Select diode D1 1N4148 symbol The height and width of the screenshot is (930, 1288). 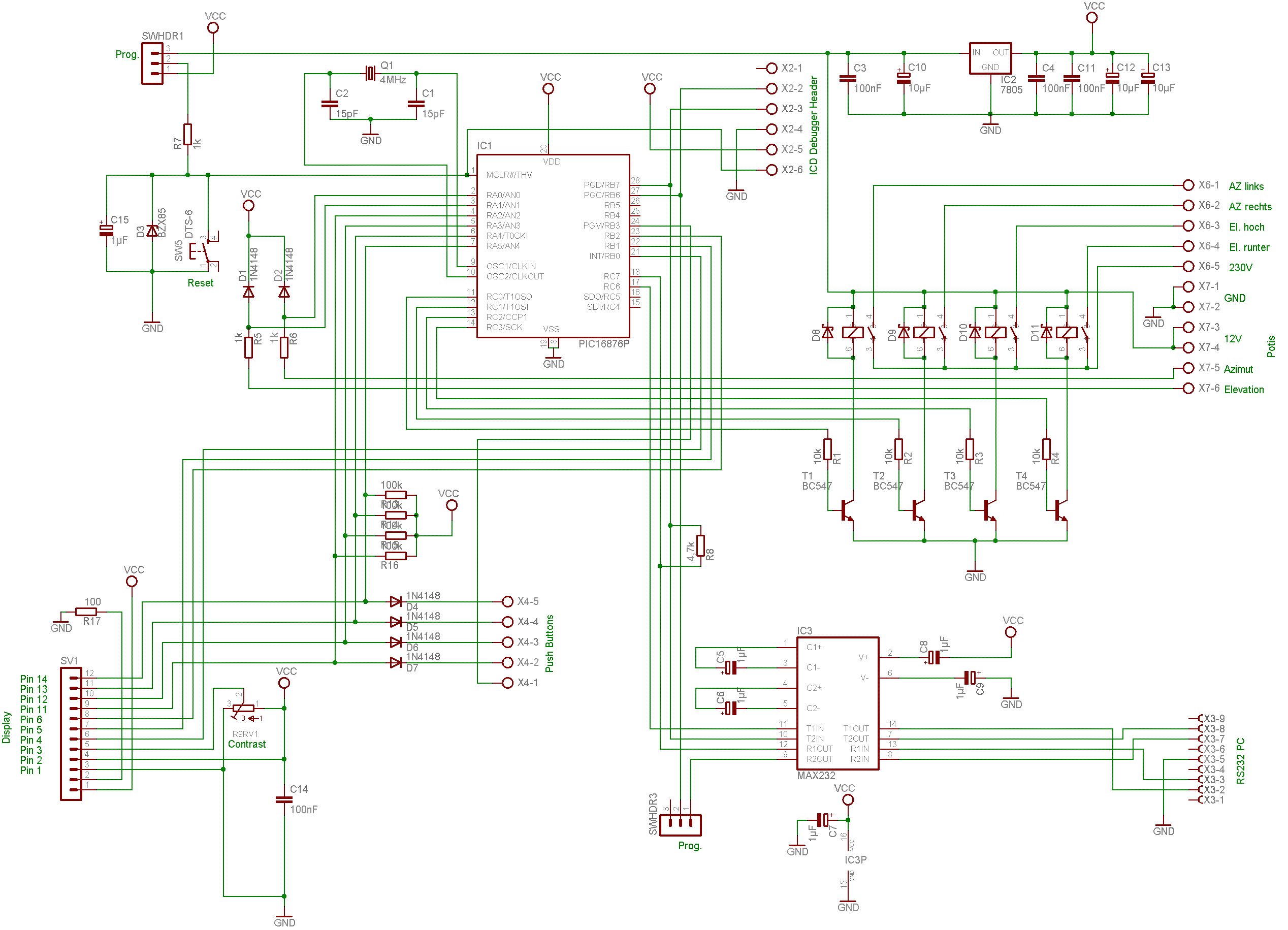tap(248, 291)
